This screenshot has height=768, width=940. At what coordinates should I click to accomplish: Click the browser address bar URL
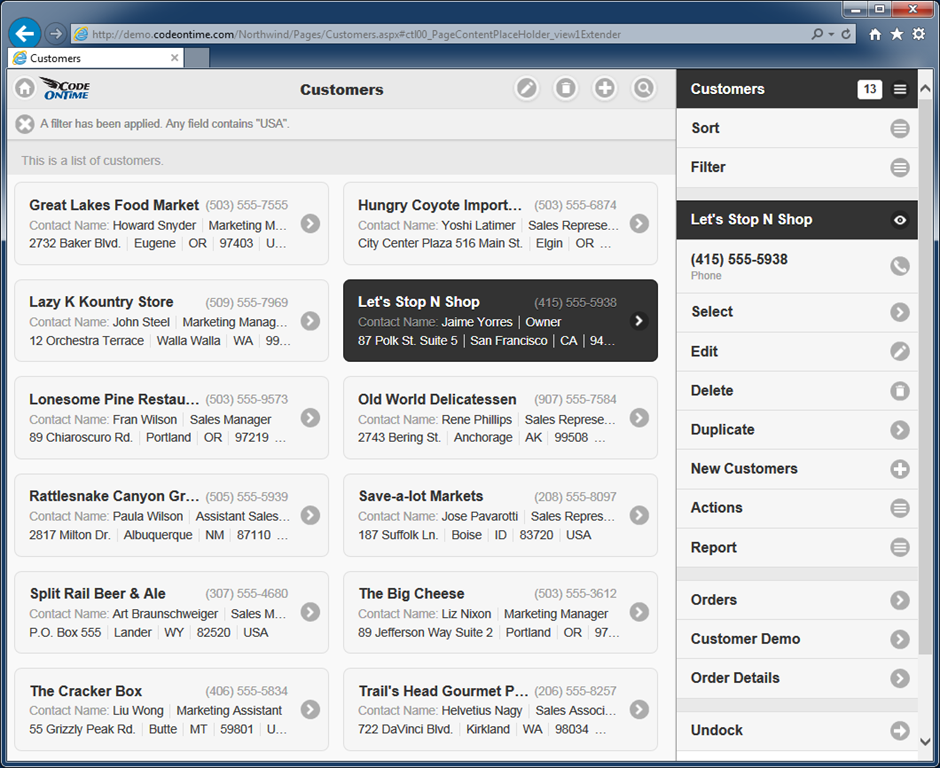(356, 35)
